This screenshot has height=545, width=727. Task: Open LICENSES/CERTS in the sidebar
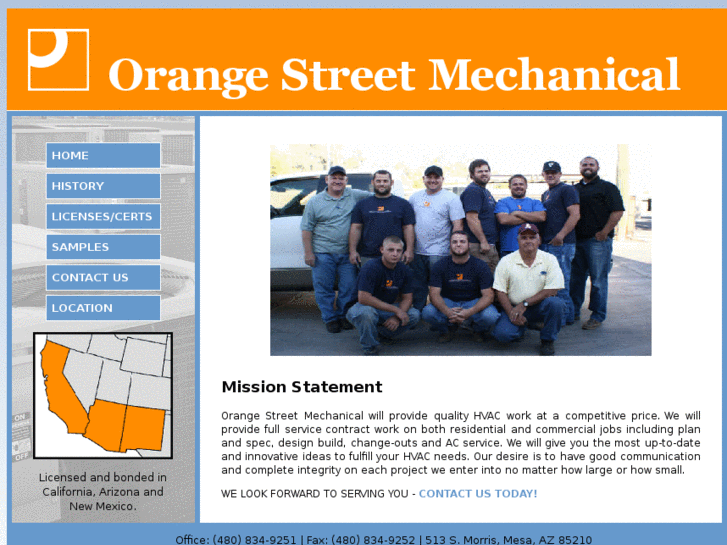coord(103,217)
